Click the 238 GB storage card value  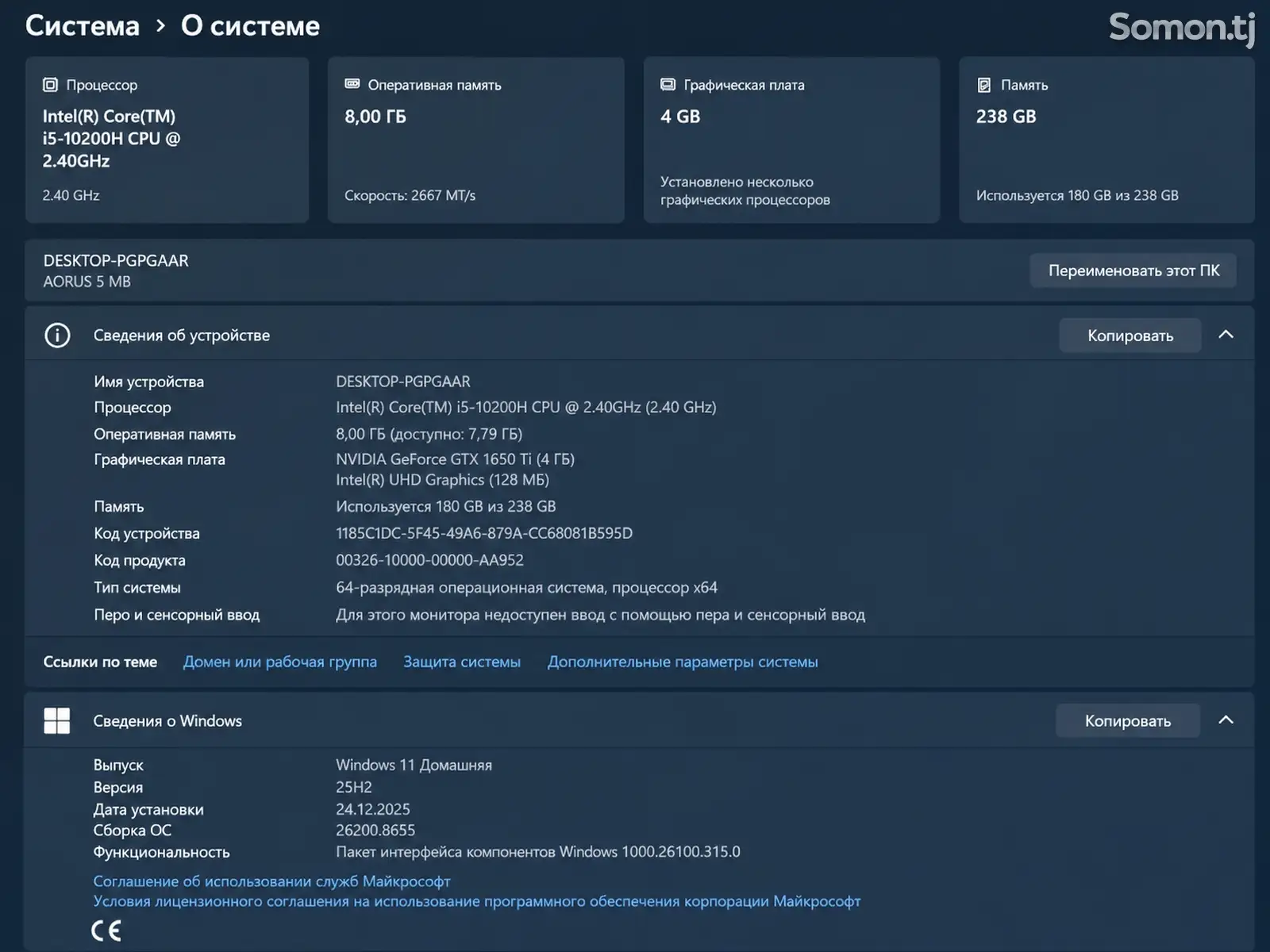pyautogui.click(x=1006, y=117)
